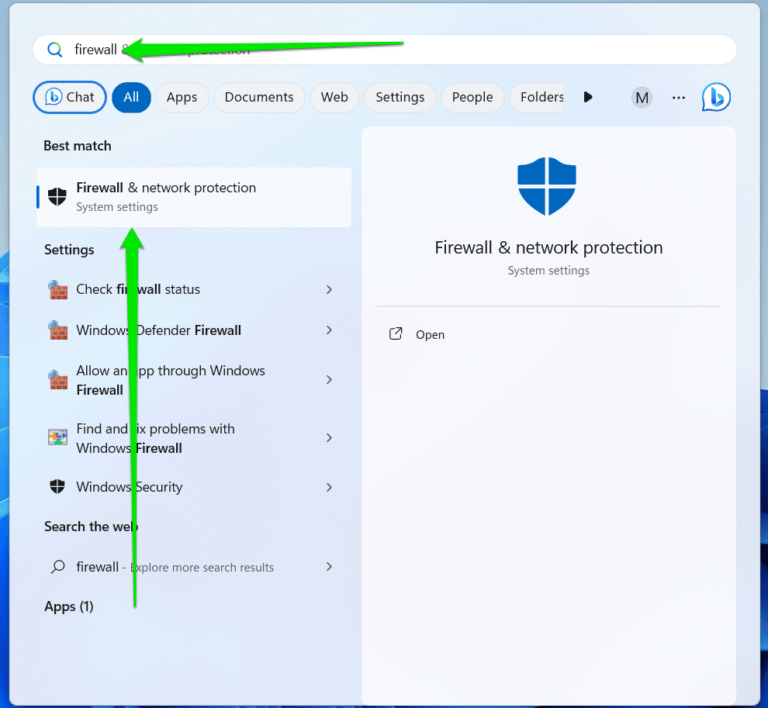Image resolution: width=768 pixels, height=708 pixels.
Task: Click the black shield icon of best match
Action: pyautogui.click(x=57, y=197)
